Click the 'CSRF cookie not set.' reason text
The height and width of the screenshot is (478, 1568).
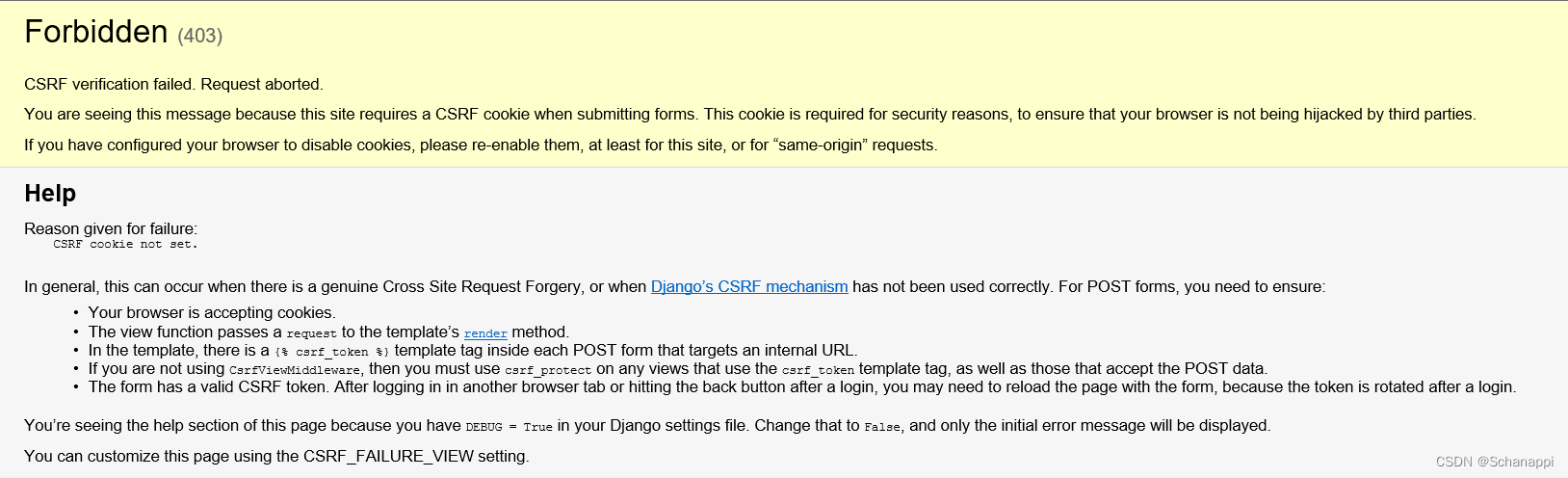pos(125,245)
